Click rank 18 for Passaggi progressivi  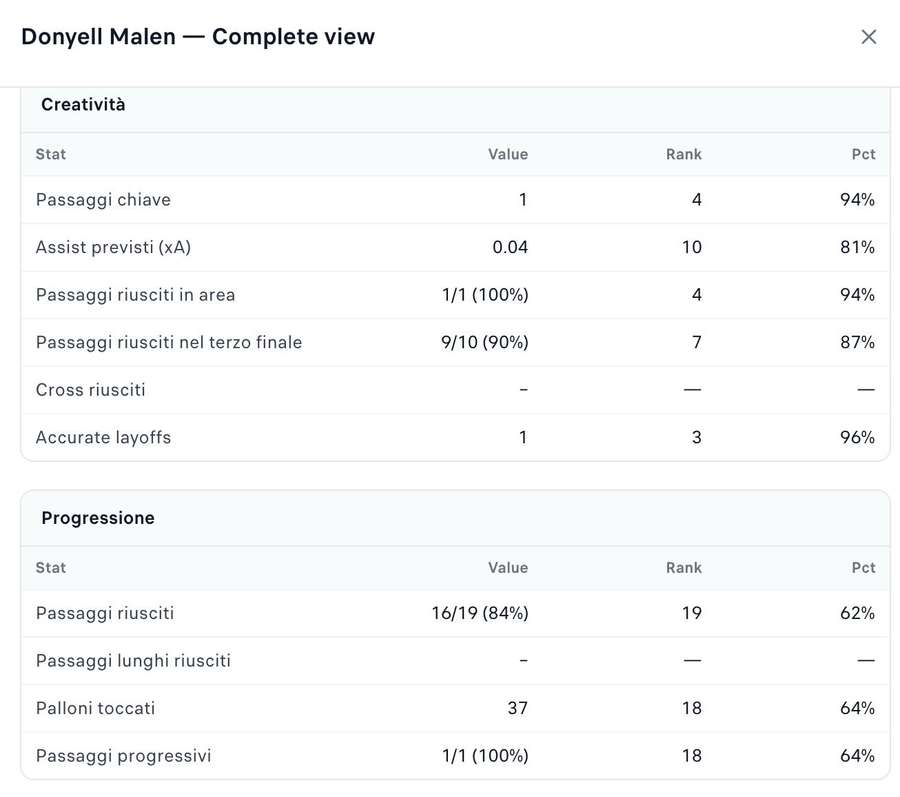tap(692, 756)
